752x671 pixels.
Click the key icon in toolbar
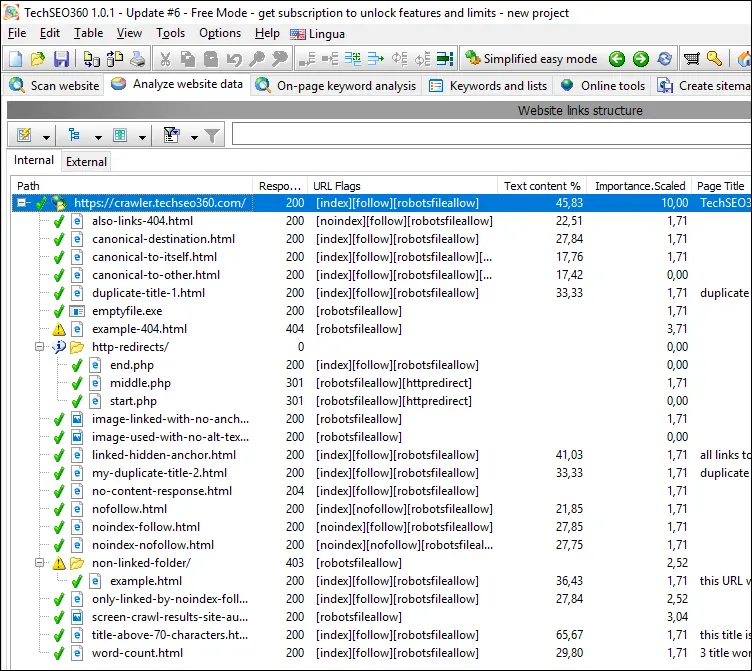point(714,59)
